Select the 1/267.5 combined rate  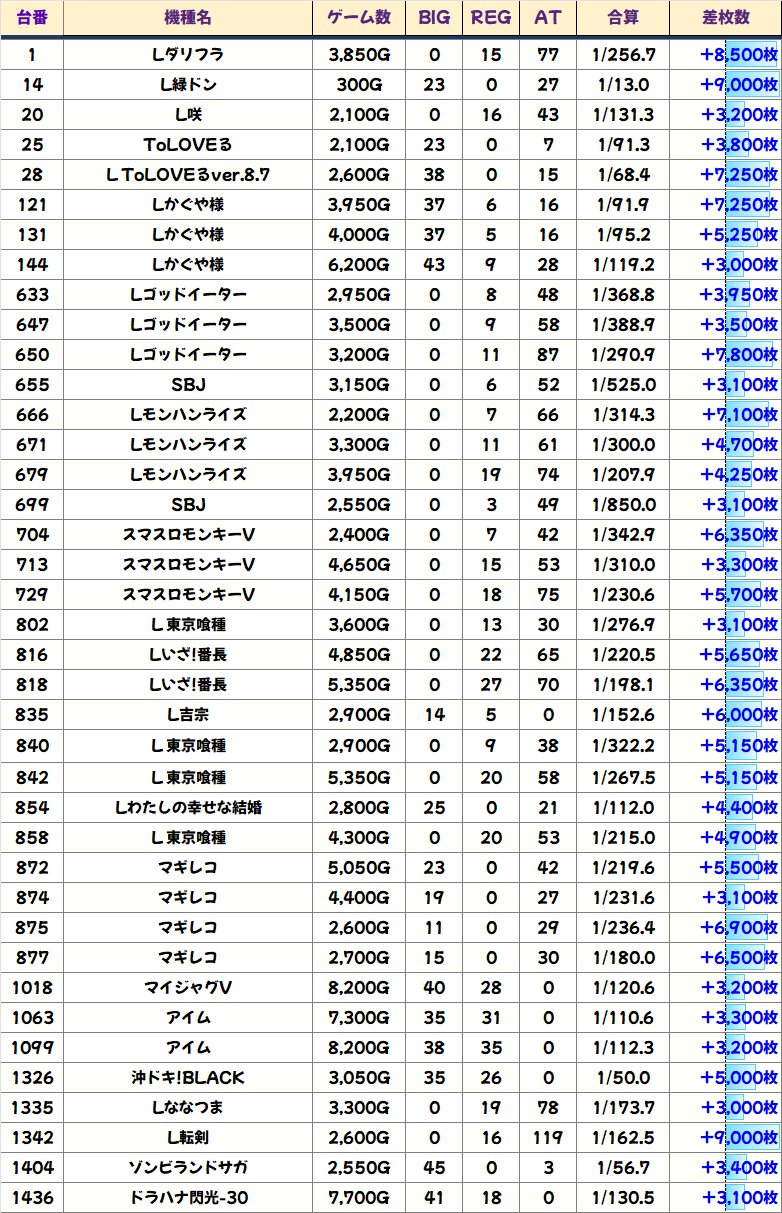624,777
